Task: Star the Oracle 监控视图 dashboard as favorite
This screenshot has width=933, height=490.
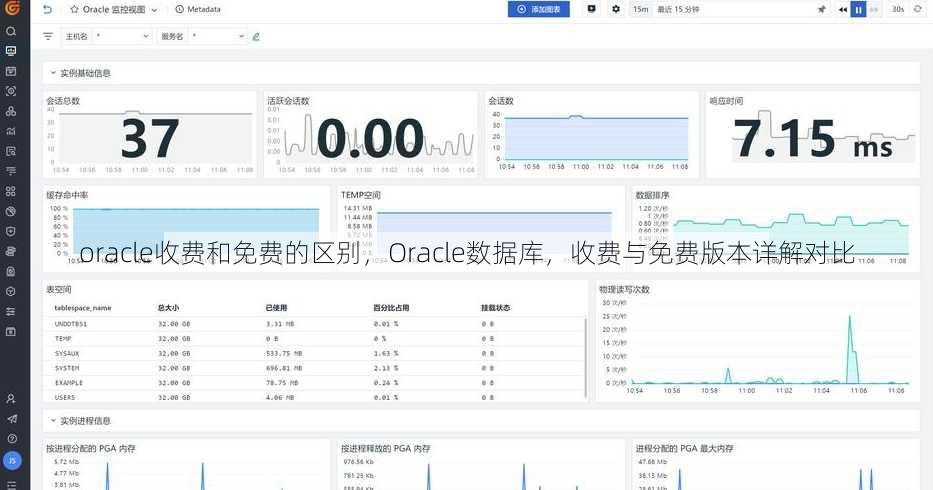Action: (74, 10)
